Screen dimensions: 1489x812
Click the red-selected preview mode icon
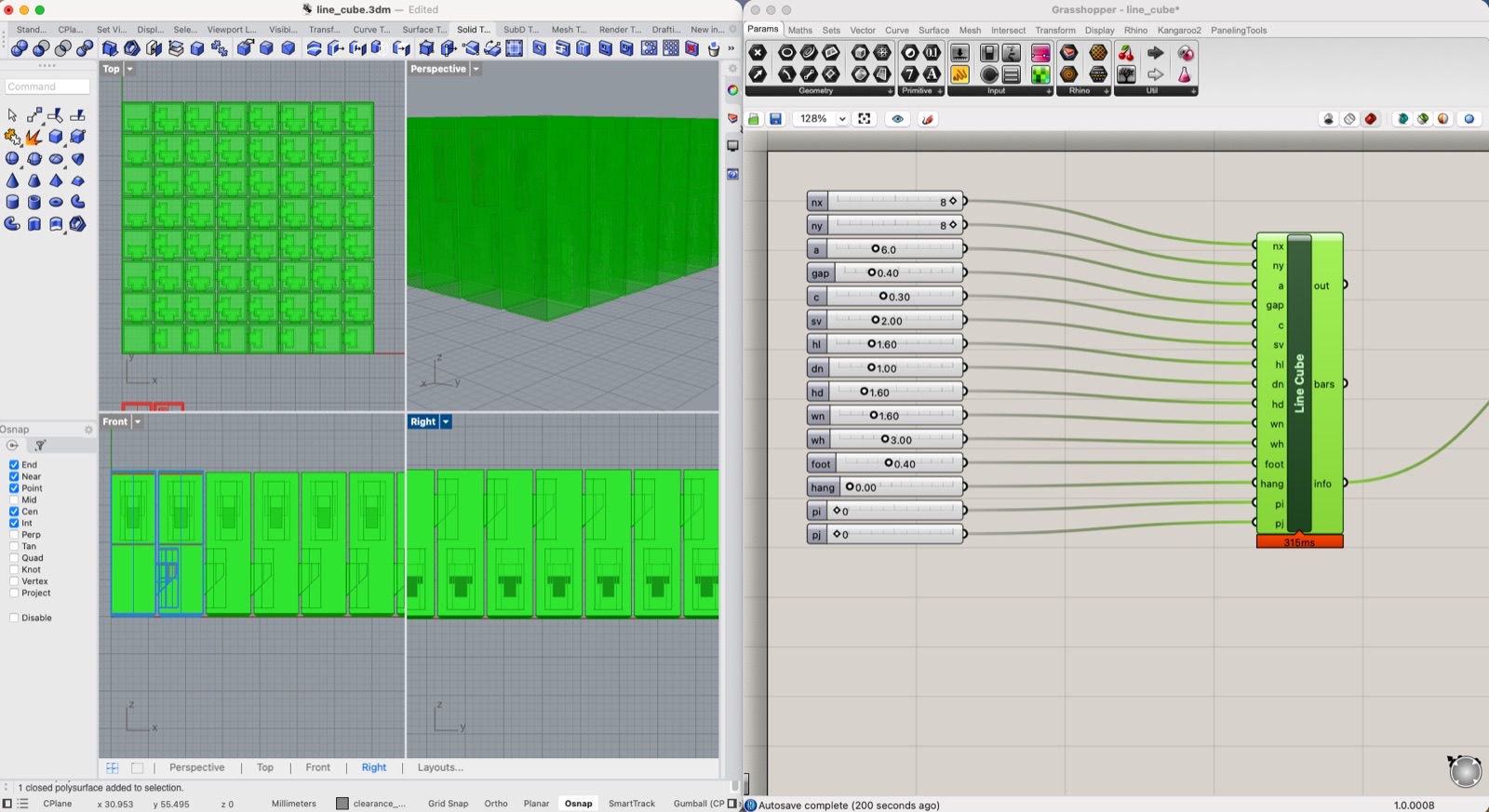(1371, 119)
